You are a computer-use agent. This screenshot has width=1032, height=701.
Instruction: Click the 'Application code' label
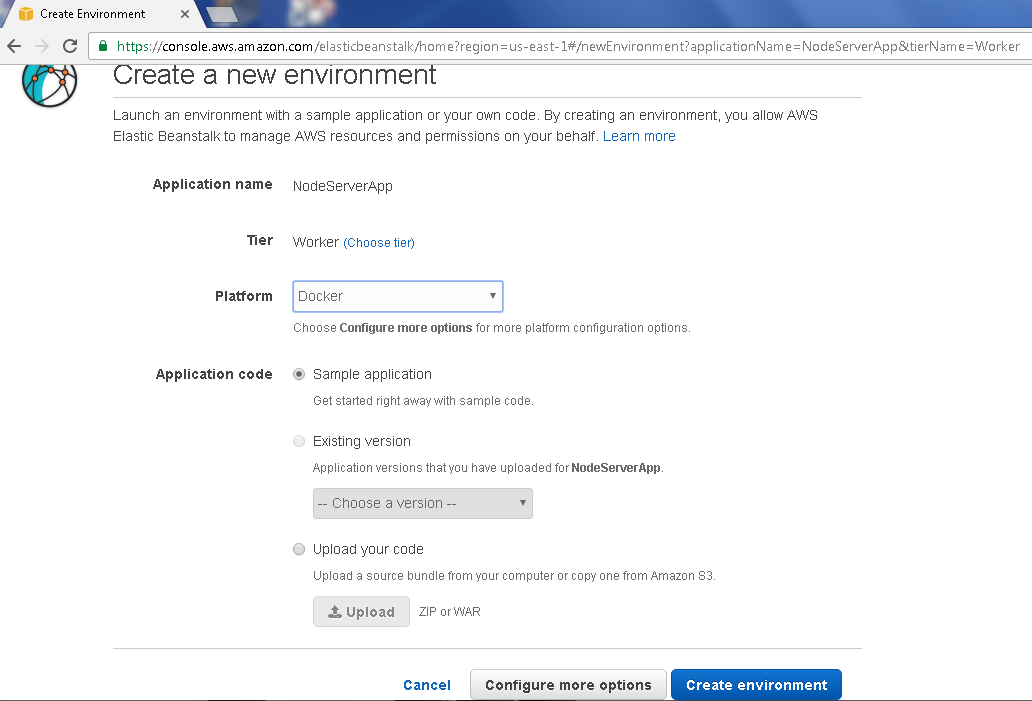click(214, 374)
